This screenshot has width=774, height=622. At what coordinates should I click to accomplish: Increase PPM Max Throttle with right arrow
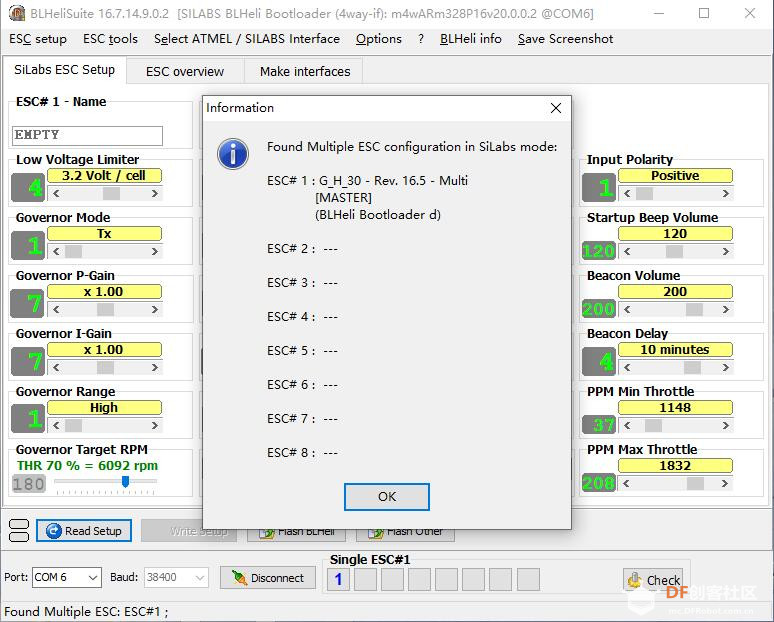(725, 483)
